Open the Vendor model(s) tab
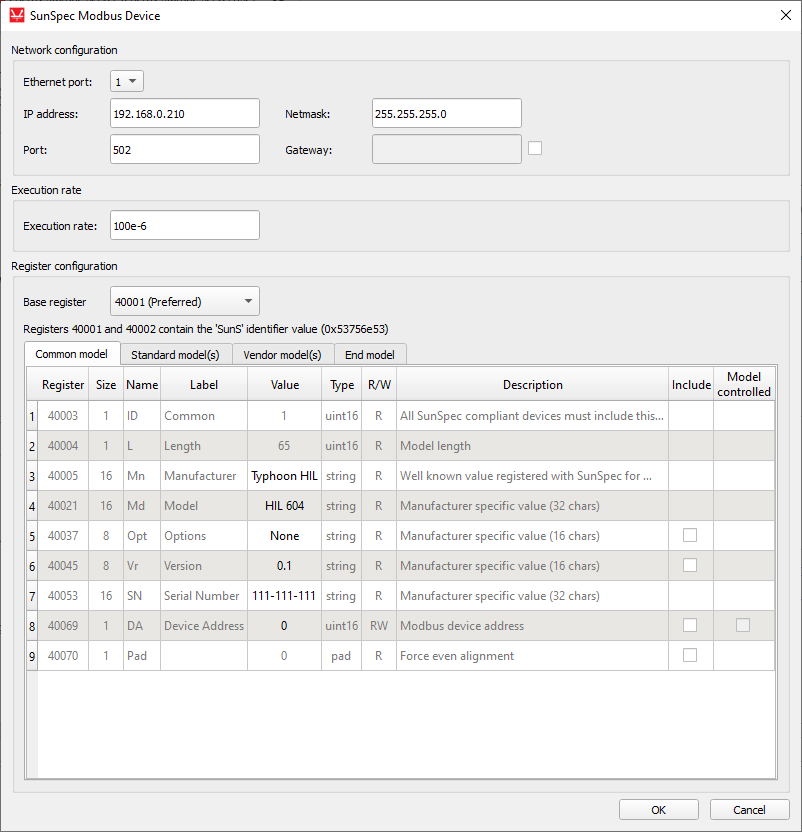802x832 pixels. [282, 354]
